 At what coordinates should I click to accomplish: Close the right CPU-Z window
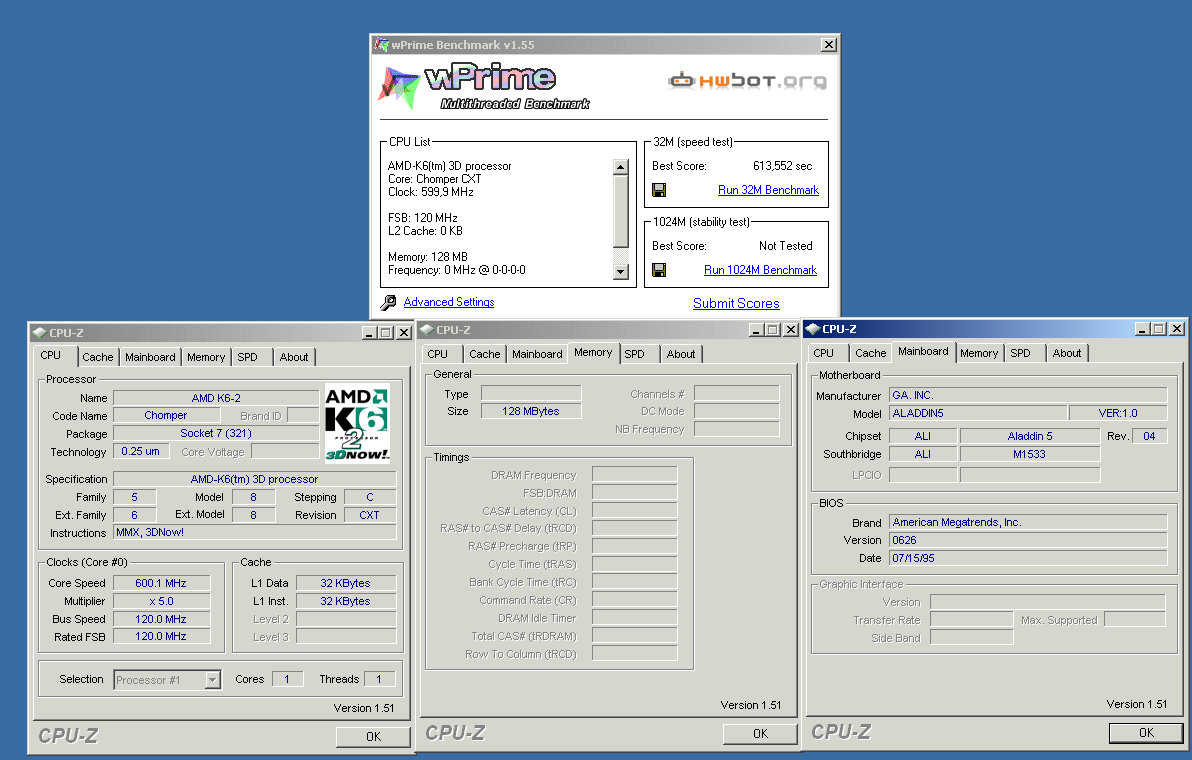(x=1177, y=329)
